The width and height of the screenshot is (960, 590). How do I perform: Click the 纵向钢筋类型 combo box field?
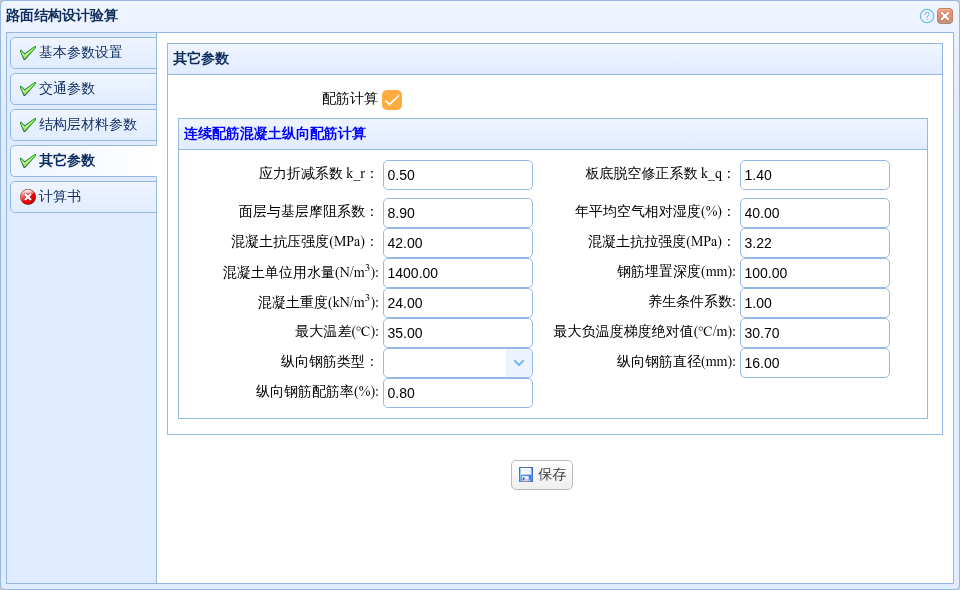click(458, 363)
